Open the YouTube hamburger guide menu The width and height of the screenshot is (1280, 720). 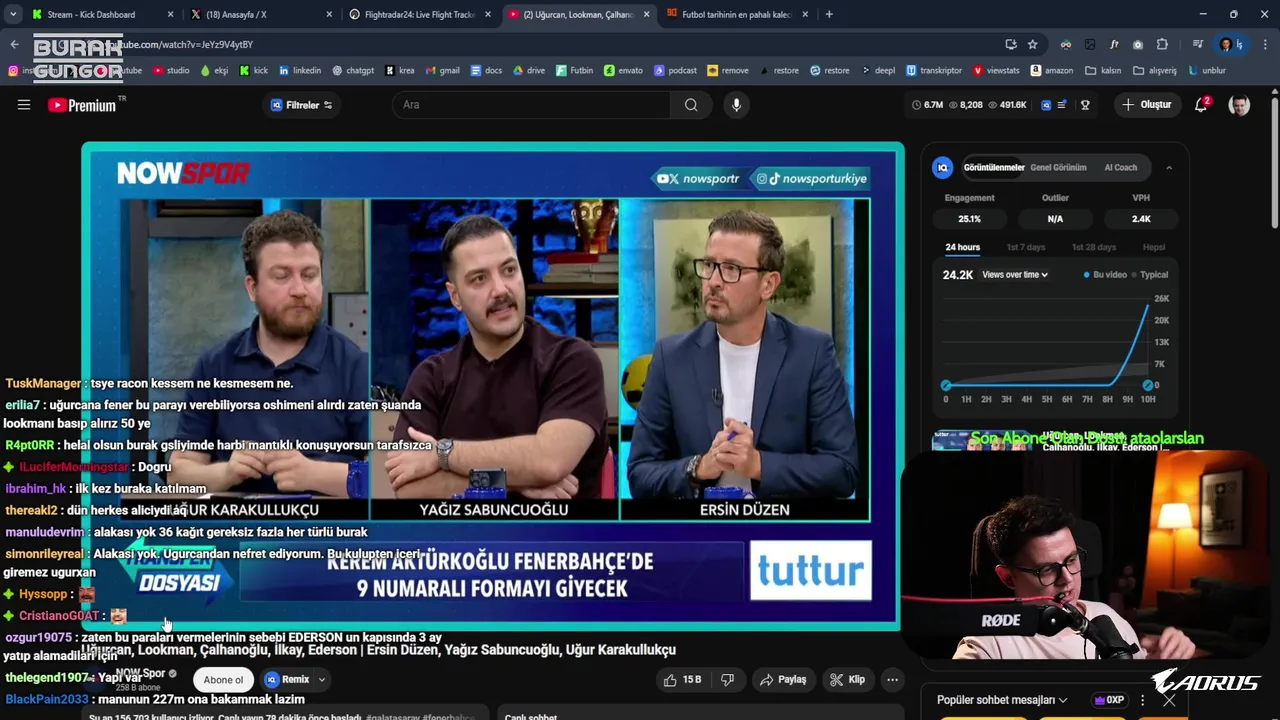pos(24,105)
